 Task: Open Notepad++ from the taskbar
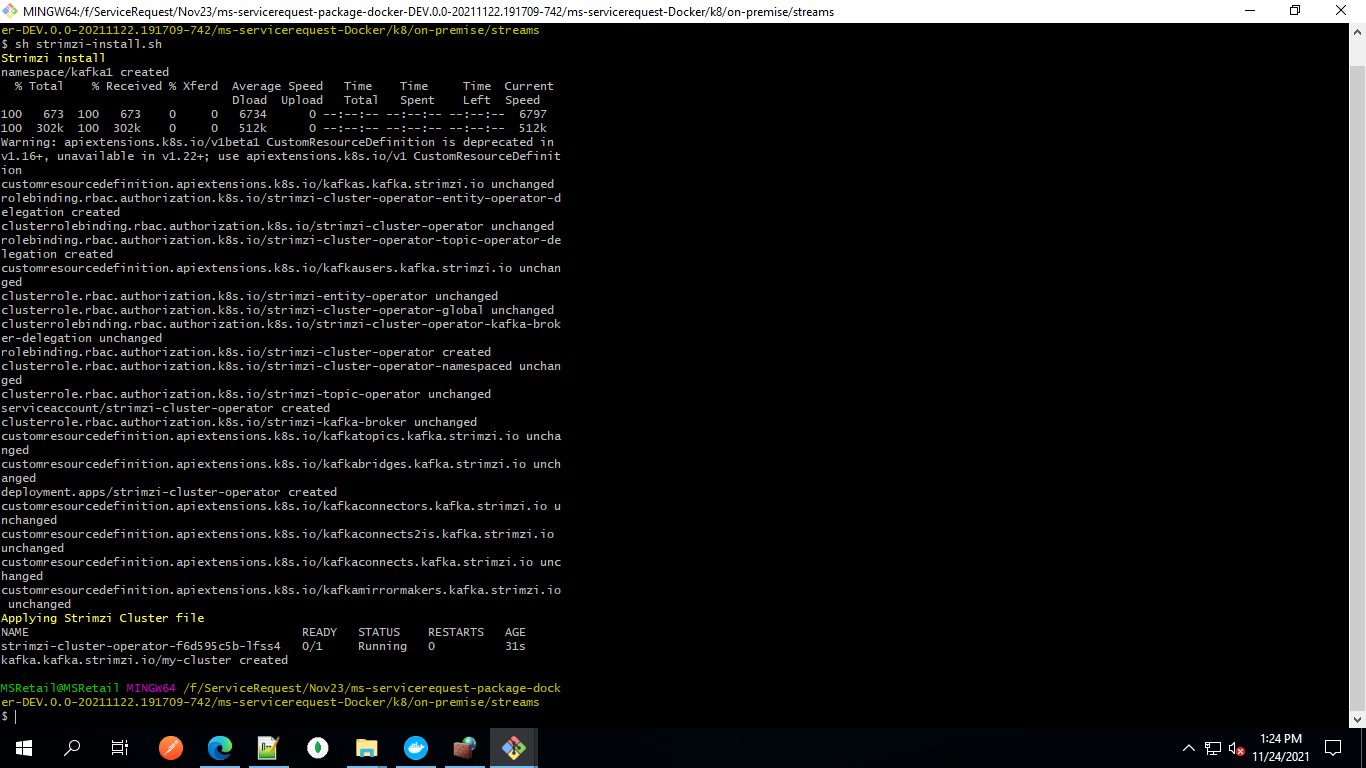click(x=269, y=747)
